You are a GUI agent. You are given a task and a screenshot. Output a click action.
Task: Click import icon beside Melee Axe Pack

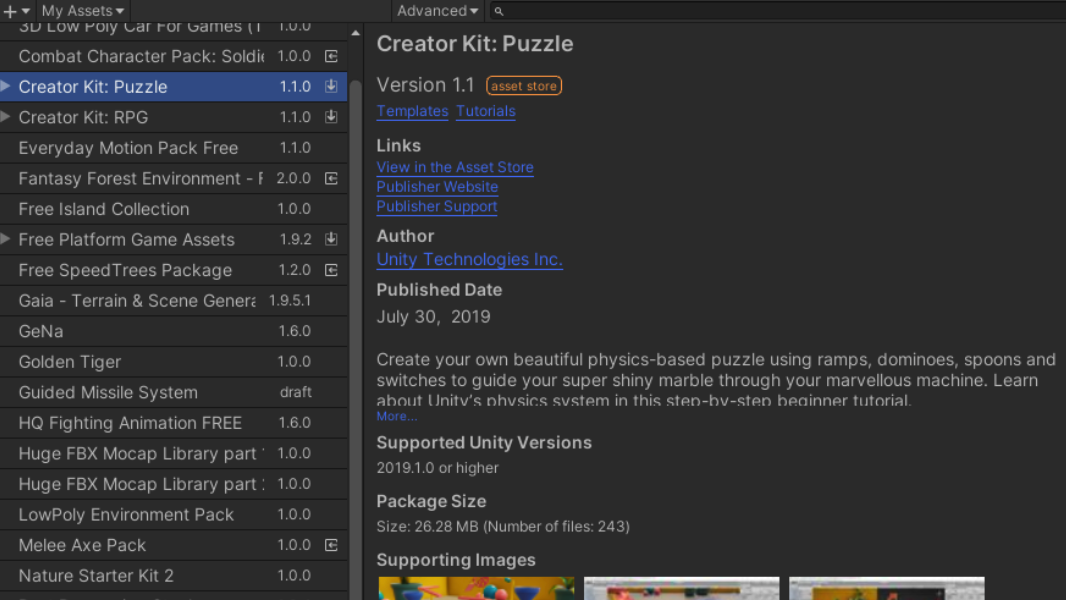coord(331,545)
